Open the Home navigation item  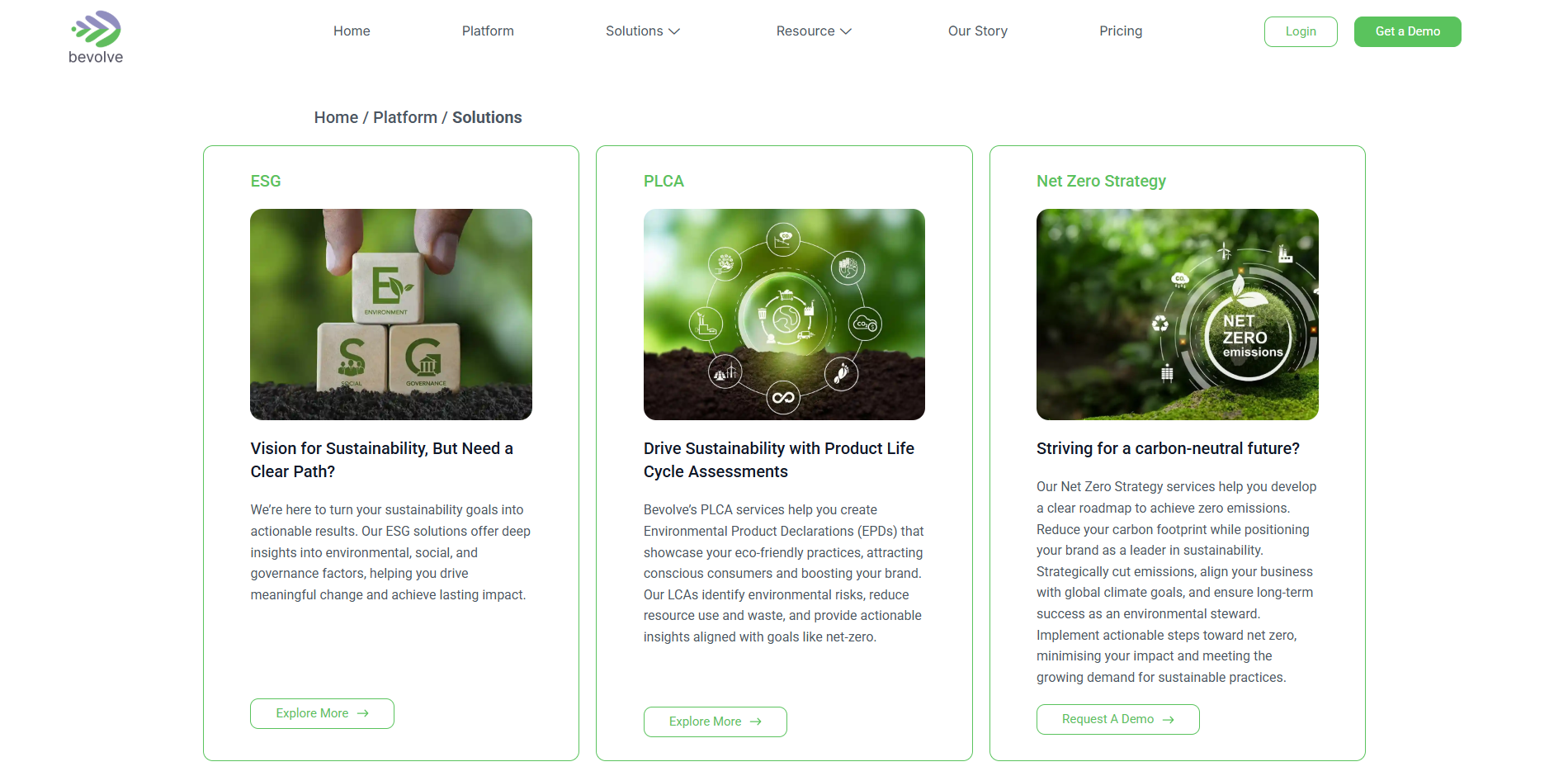coord(352,31)
